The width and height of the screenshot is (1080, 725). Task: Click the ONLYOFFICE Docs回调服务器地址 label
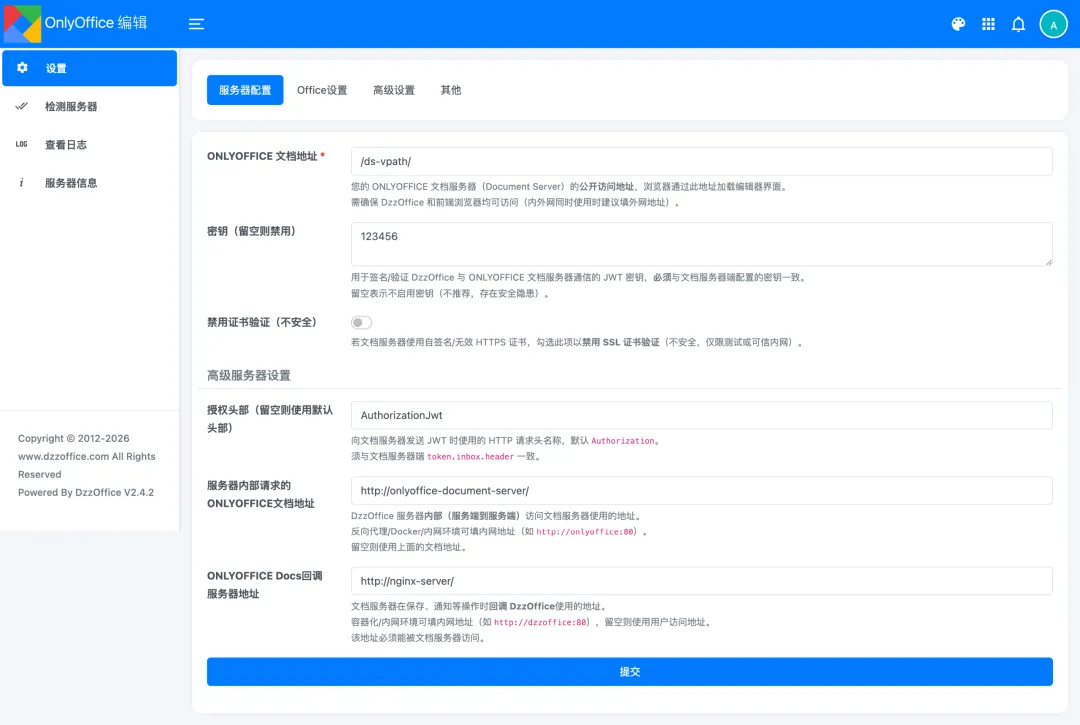tap(264, 585)
